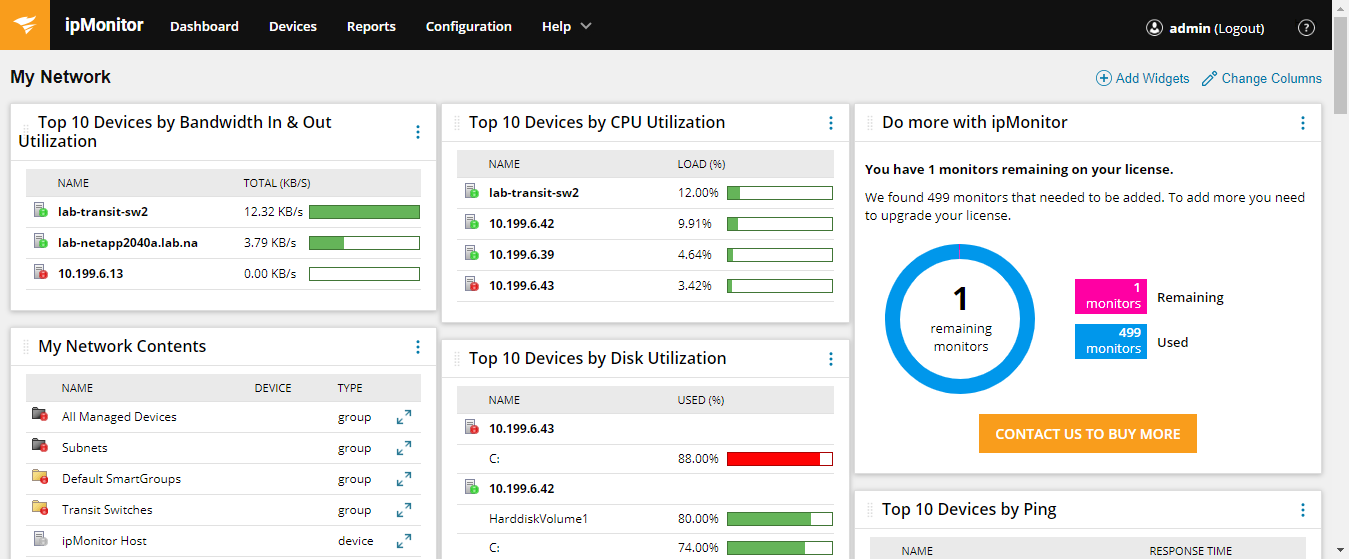Click the folder icon for Transit Switches
This screenshot has width=1349, height=559.
coord(40,509)
